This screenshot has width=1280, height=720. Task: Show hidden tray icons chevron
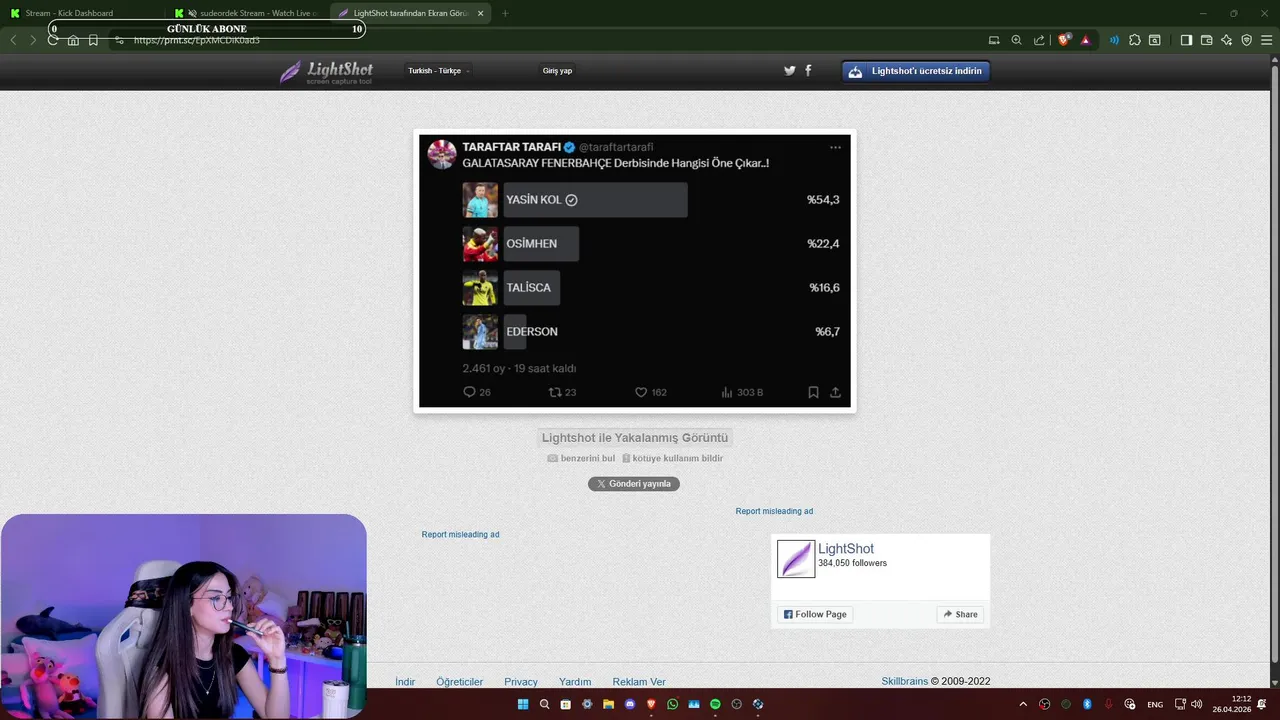1022,704
